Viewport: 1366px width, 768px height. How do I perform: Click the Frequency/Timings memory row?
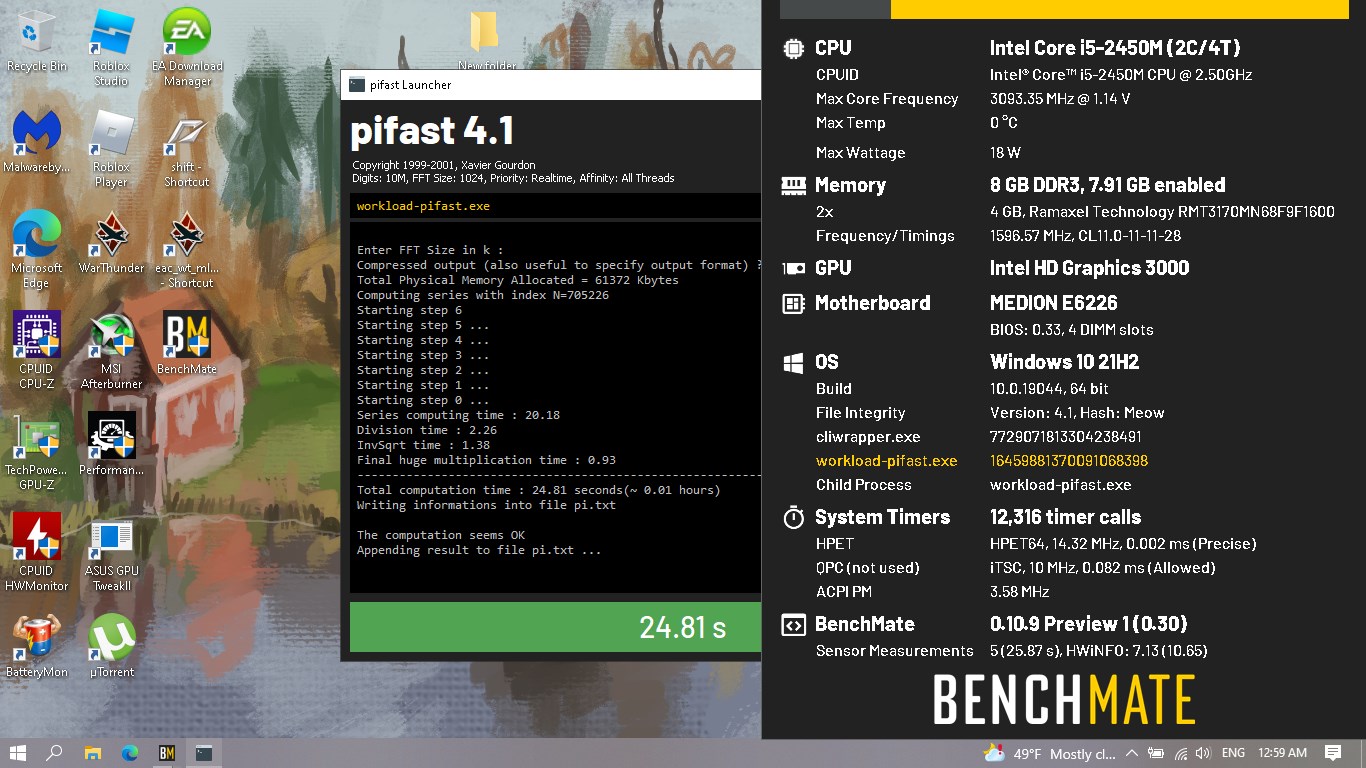(x=998, y=236)
